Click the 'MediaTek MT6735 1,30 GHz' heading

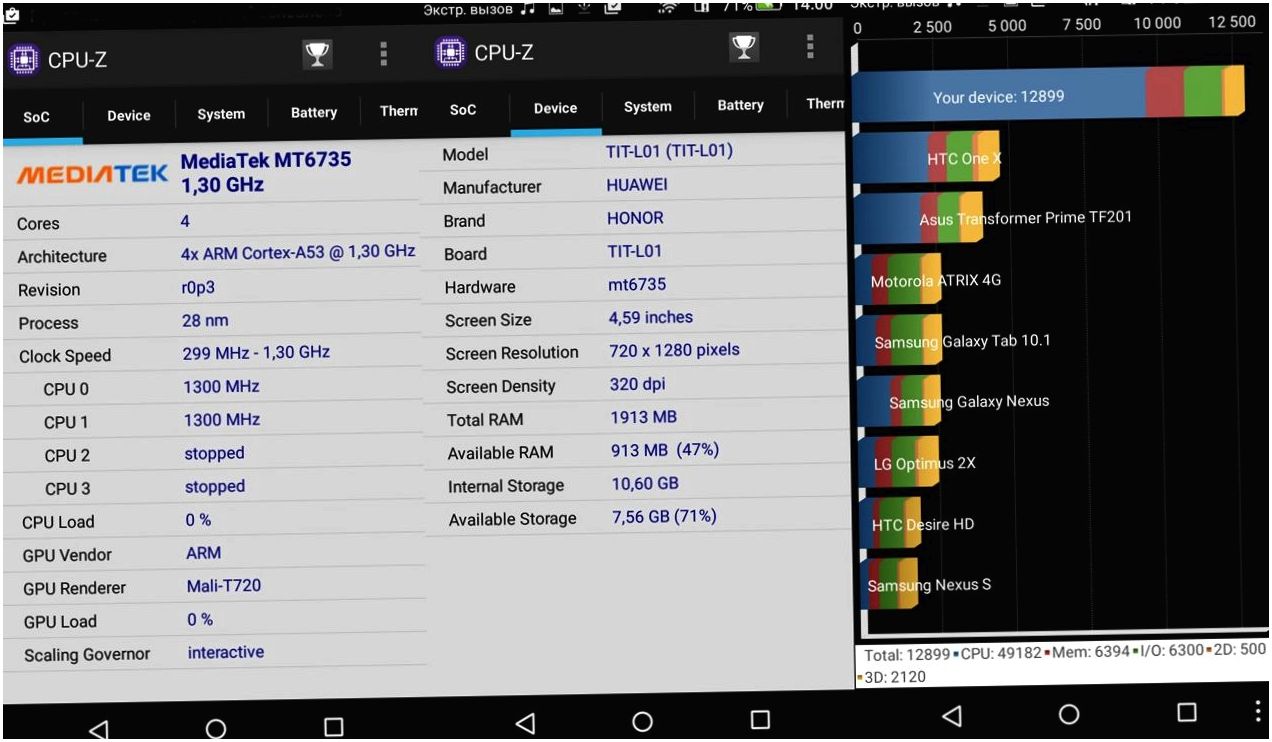(x=266, y=172)
